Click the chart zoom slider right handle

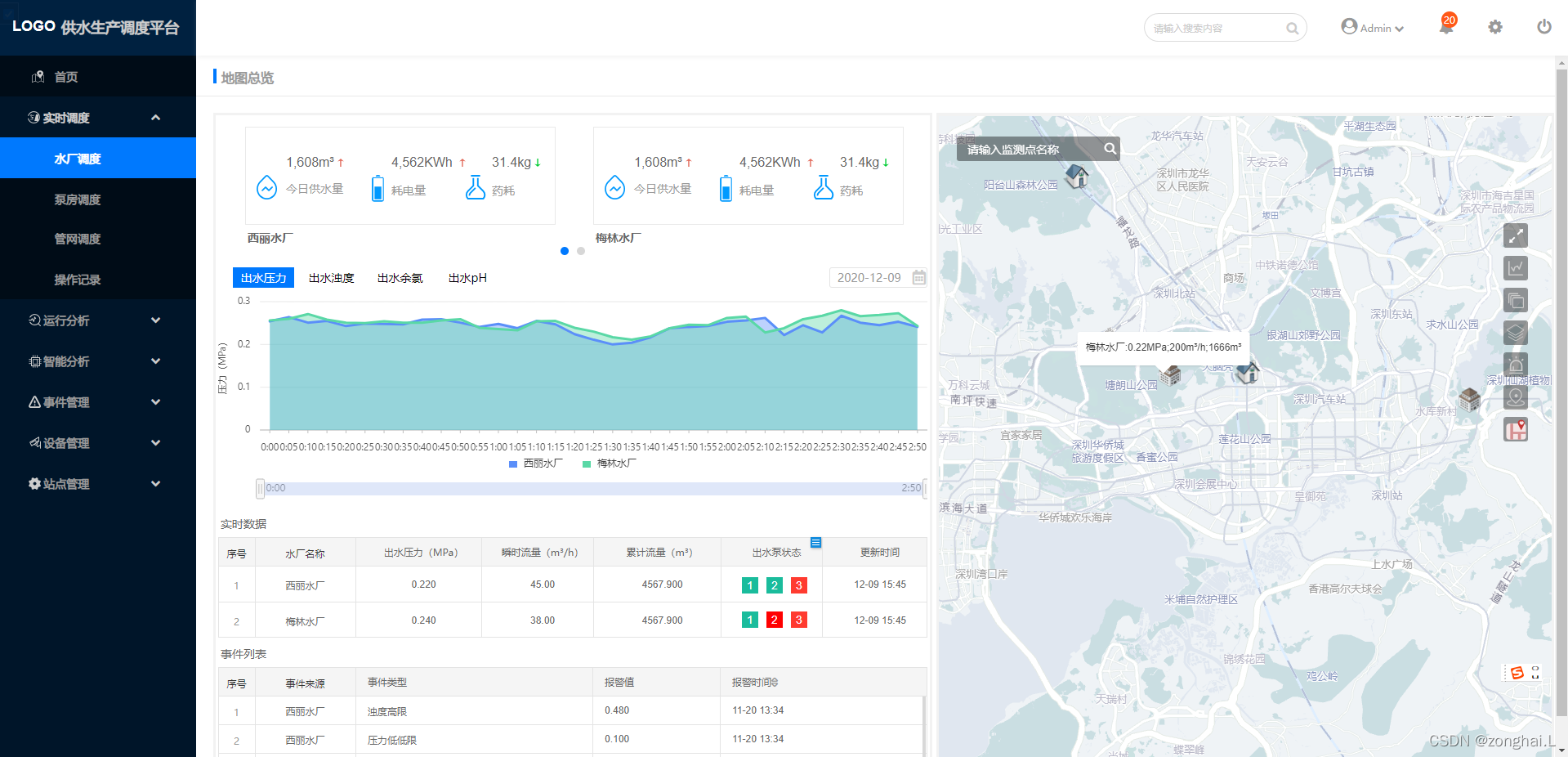tap(924, 488)
